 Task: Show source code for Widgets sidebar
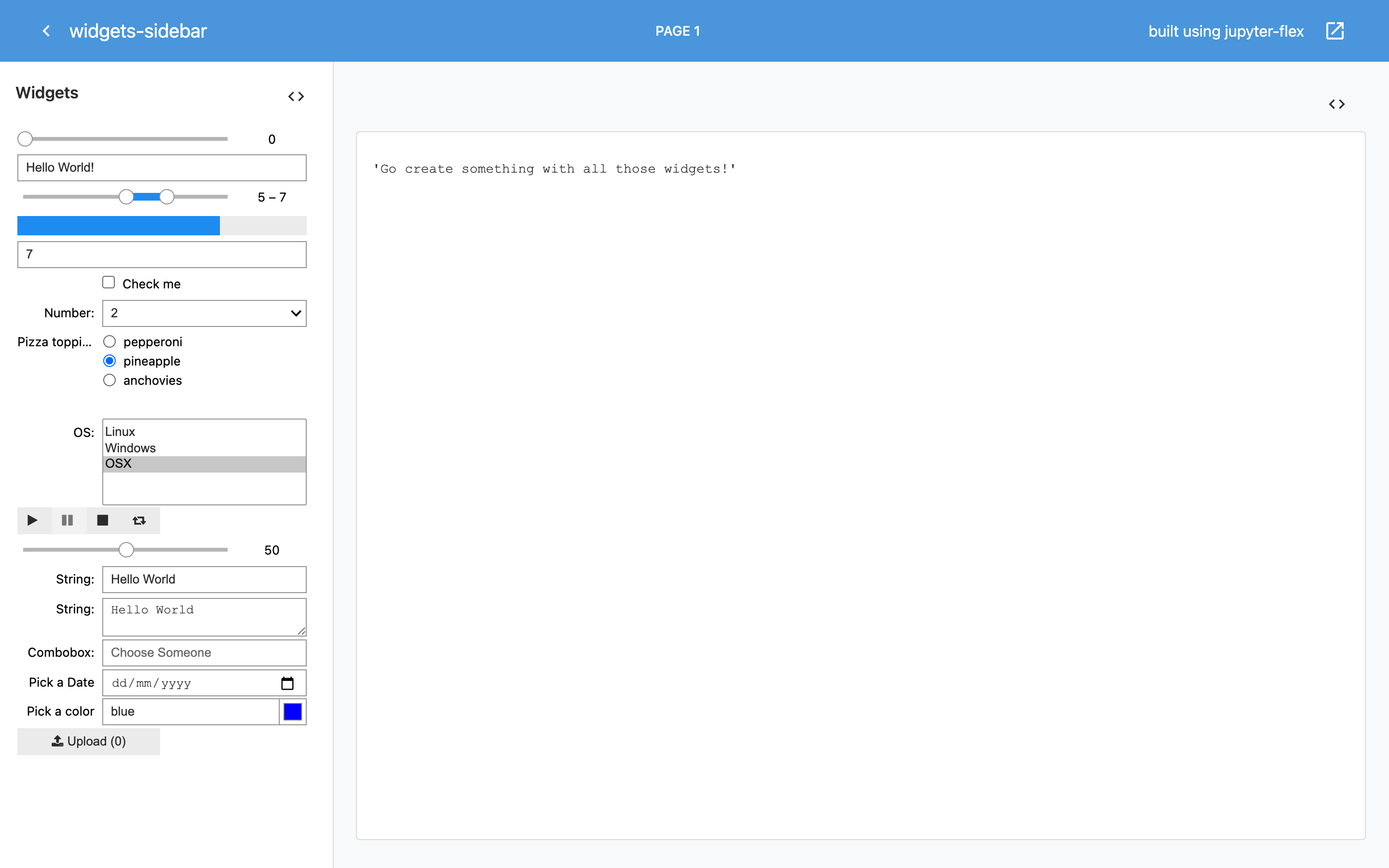tap(296, 96)
